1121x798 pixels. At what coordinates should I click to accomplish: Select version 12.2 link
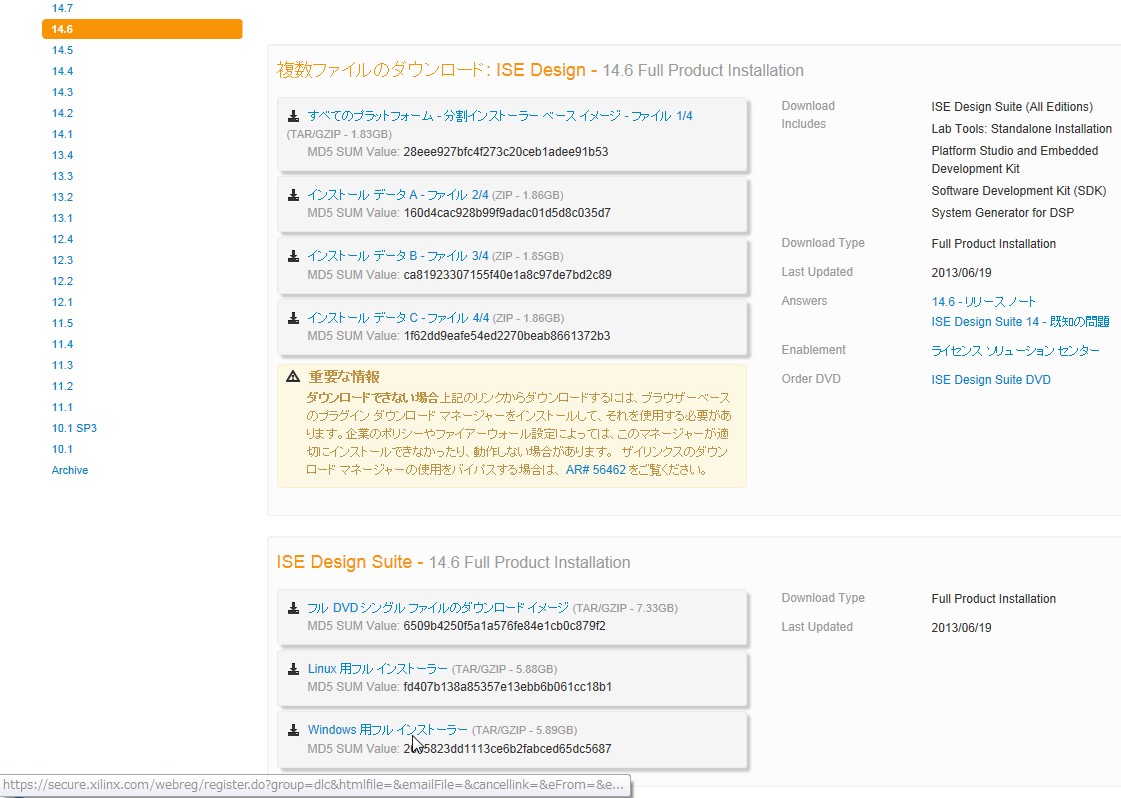pos(62,281)
